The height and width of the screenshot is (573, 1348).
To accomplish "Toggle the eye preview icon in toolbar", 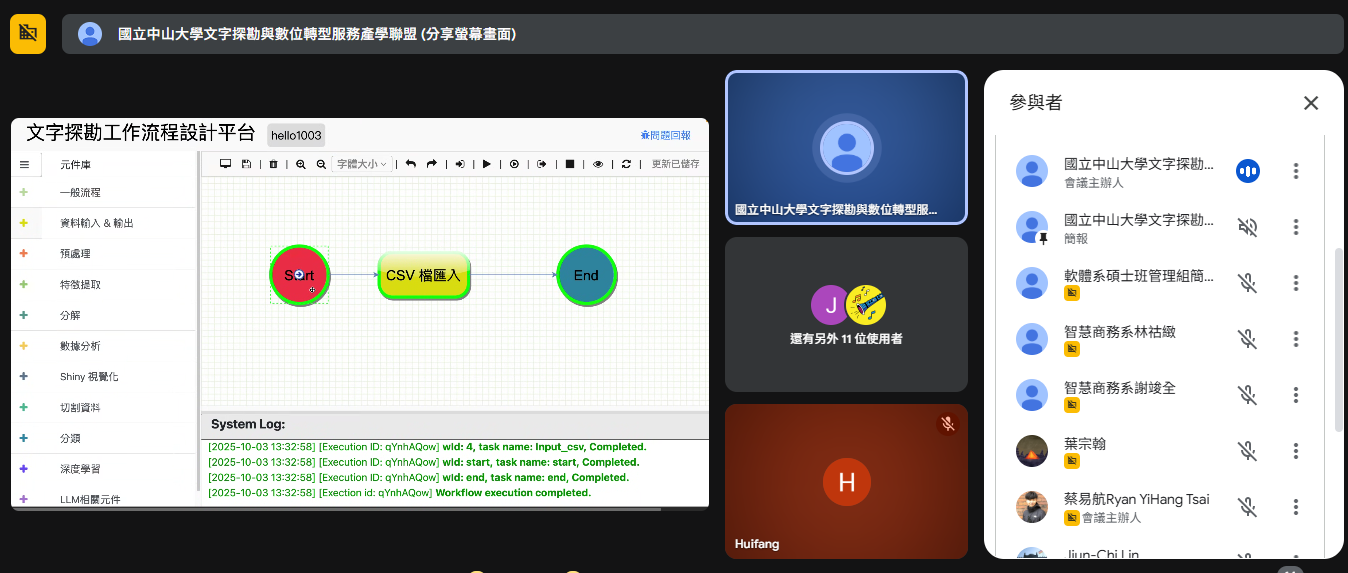I will point(598,164).
